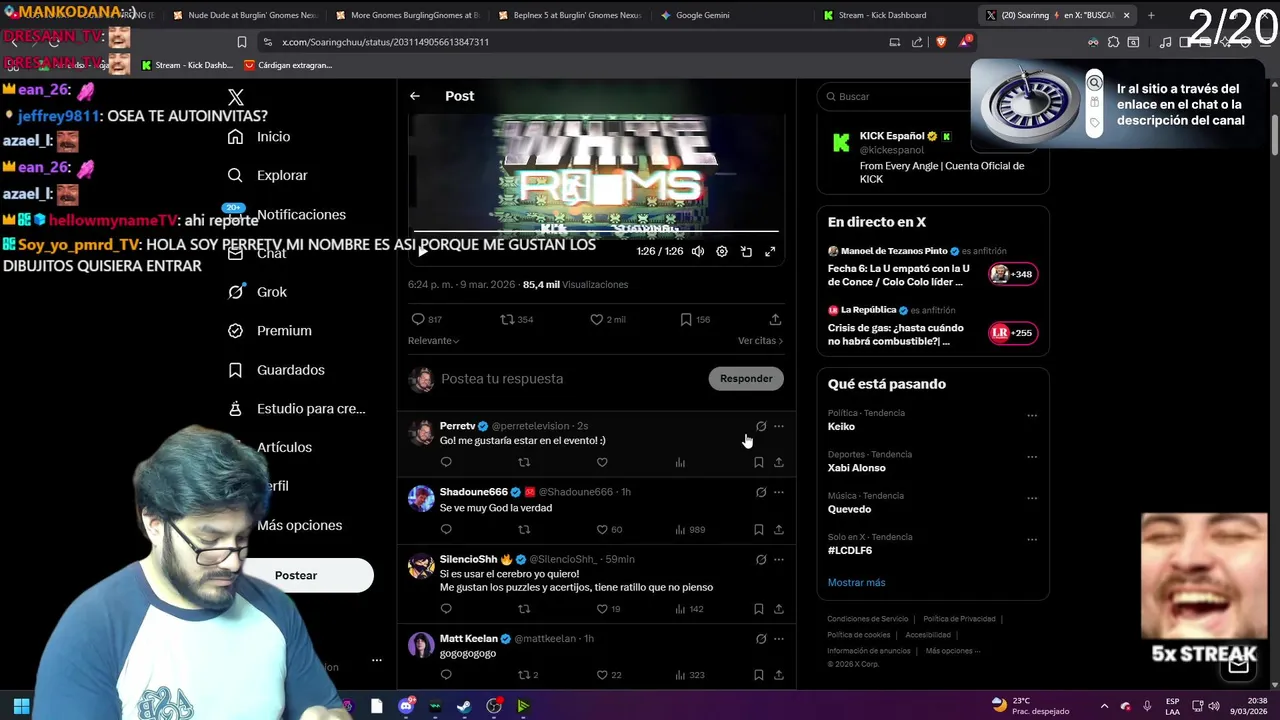Play the White Rooms video

(x=422, y=252)
